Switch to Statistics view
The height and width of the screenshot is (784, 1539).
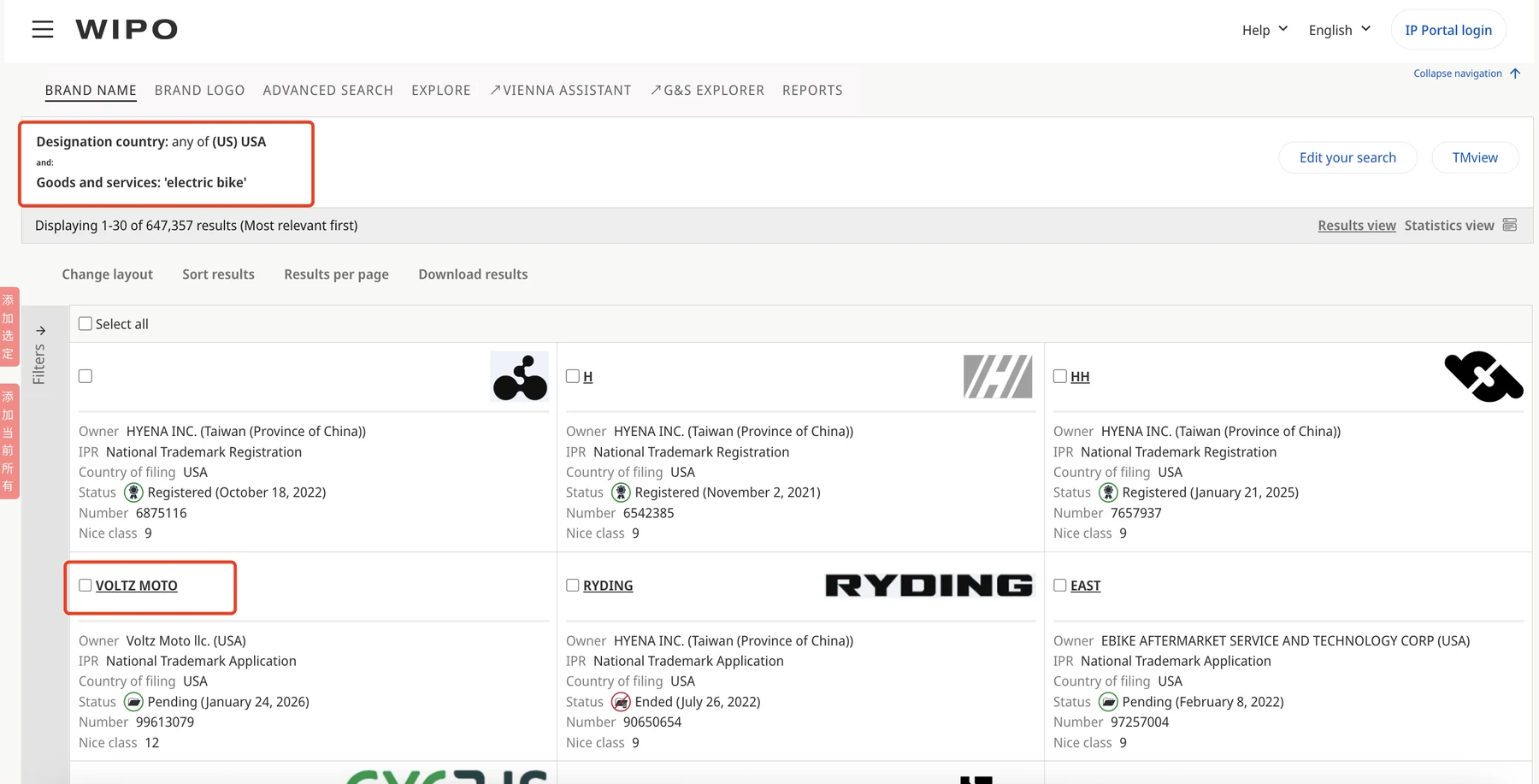pos(1449,226)
